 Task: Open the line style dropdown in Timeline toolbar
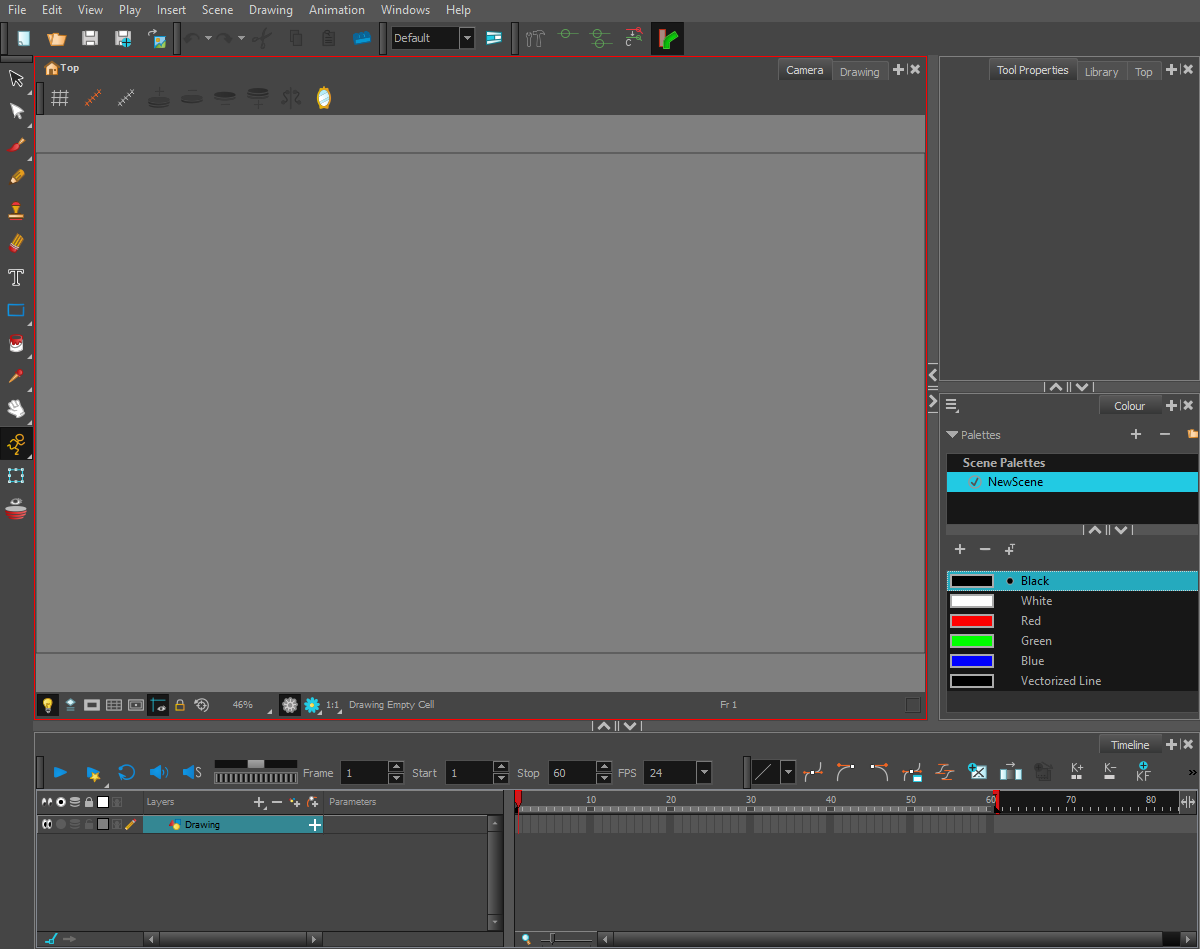point(788,772)
